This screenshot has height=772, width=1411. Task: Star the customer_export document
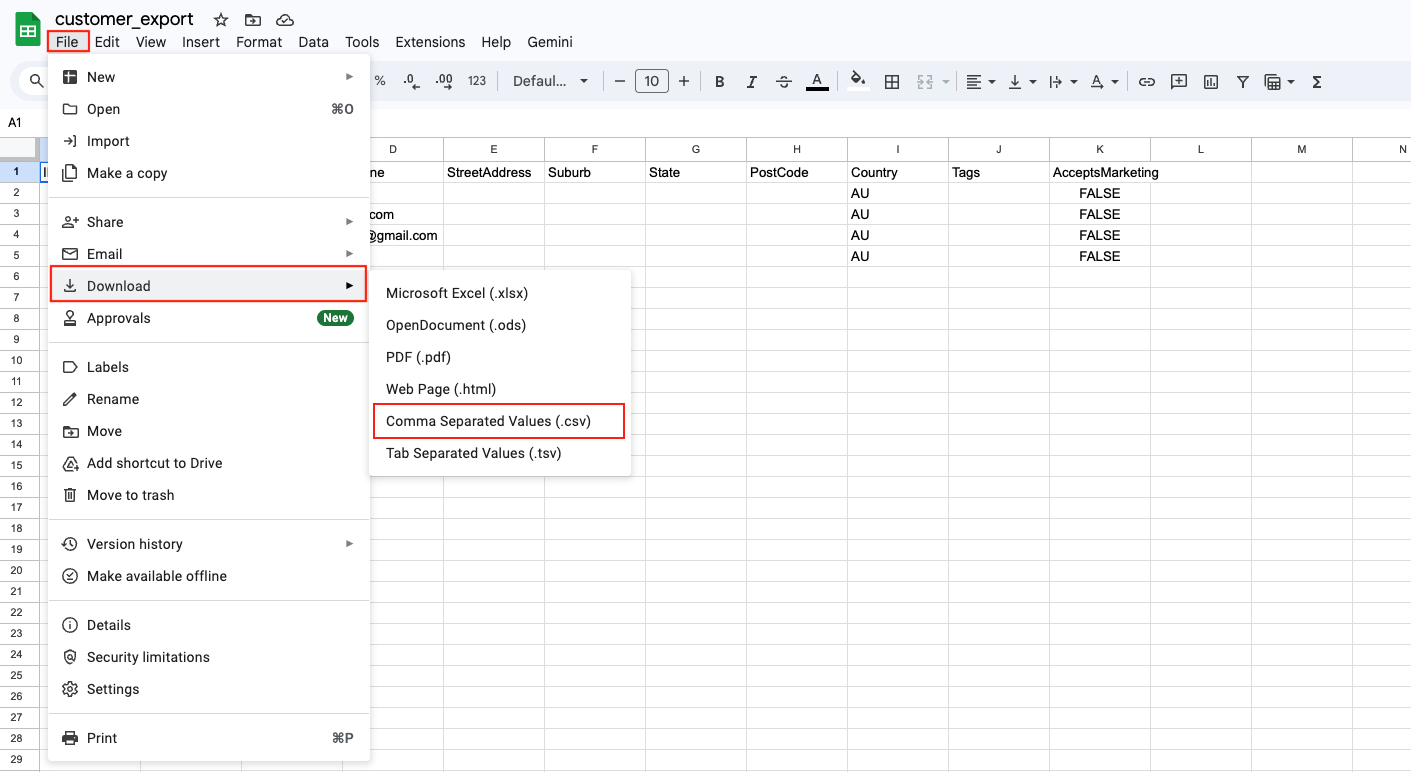[x=221, y=20]
